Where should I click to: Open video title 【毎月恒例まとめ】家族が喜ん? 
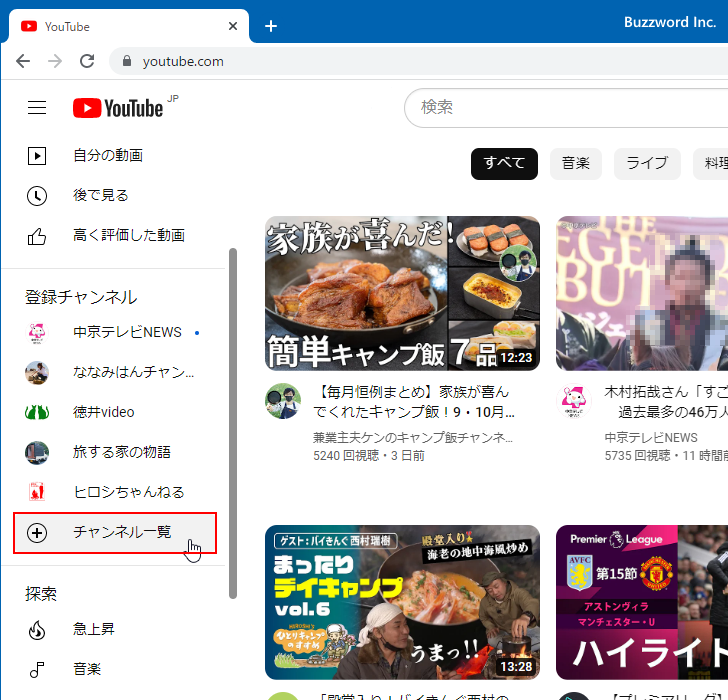[x=414, y=402]
